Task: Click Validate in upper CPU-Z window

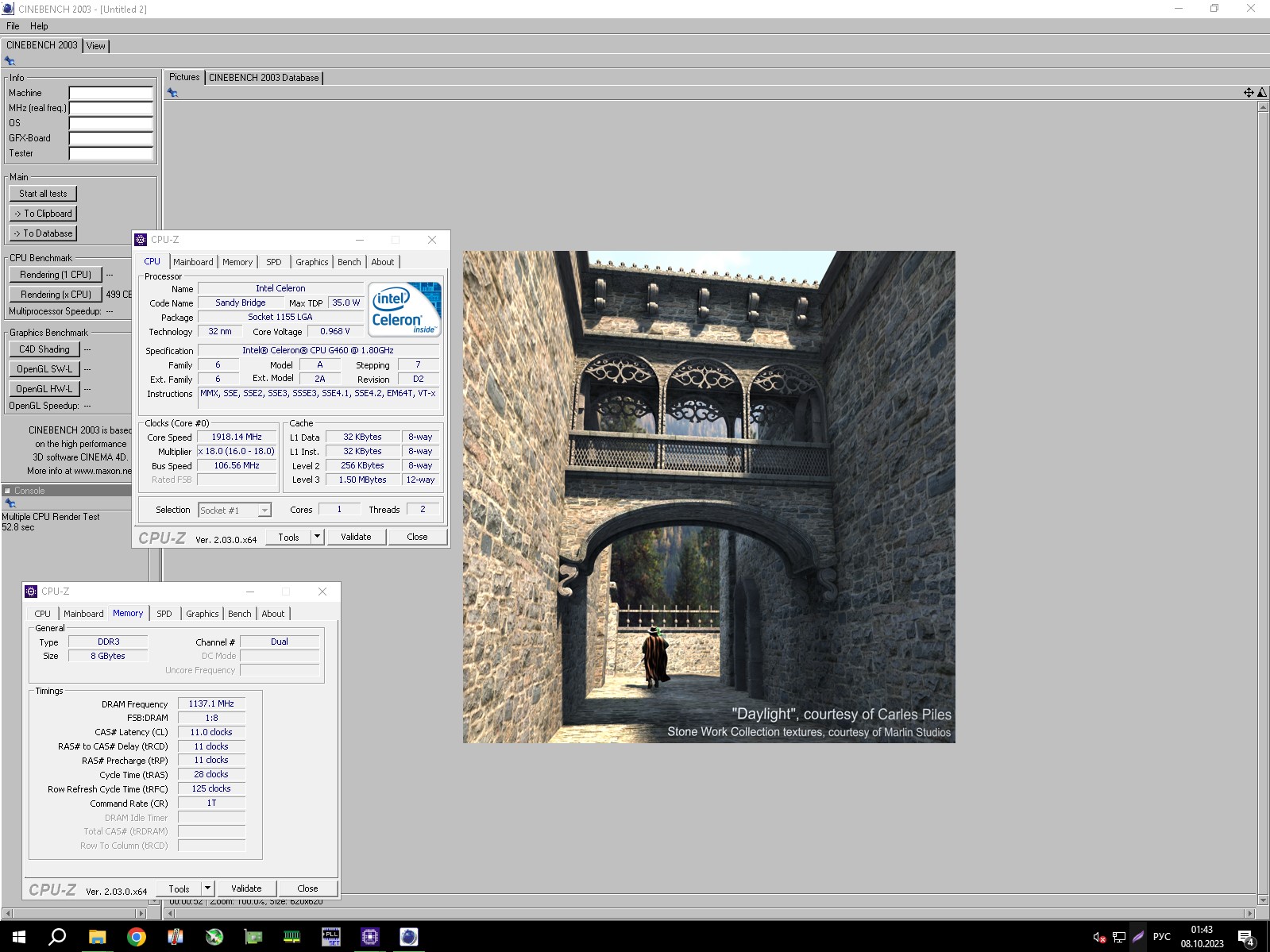Action: [356, 537]
